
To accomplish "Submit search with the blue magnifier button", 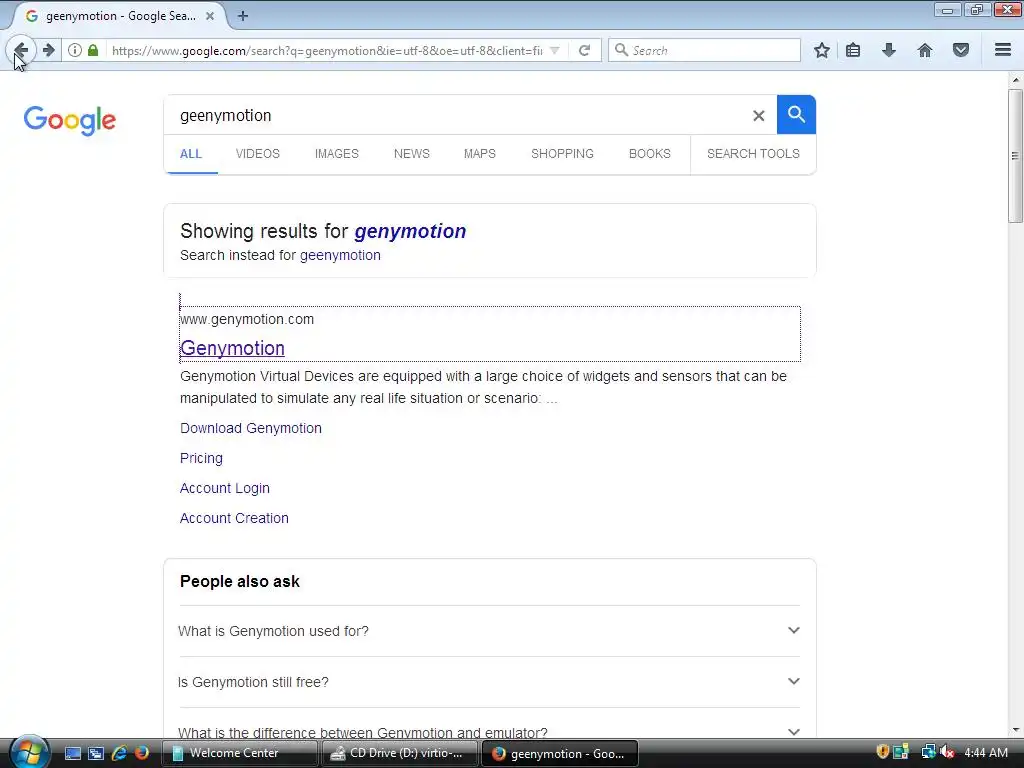I will point(796,115).
